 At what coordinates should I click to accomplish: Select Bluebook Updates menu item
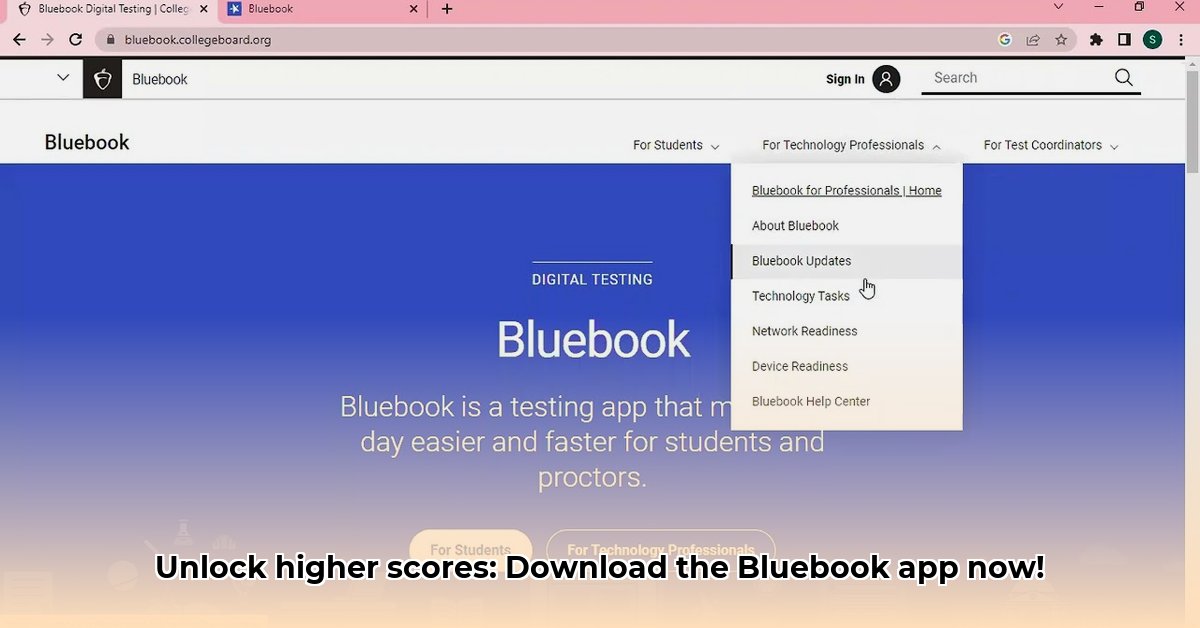point(847,261)
